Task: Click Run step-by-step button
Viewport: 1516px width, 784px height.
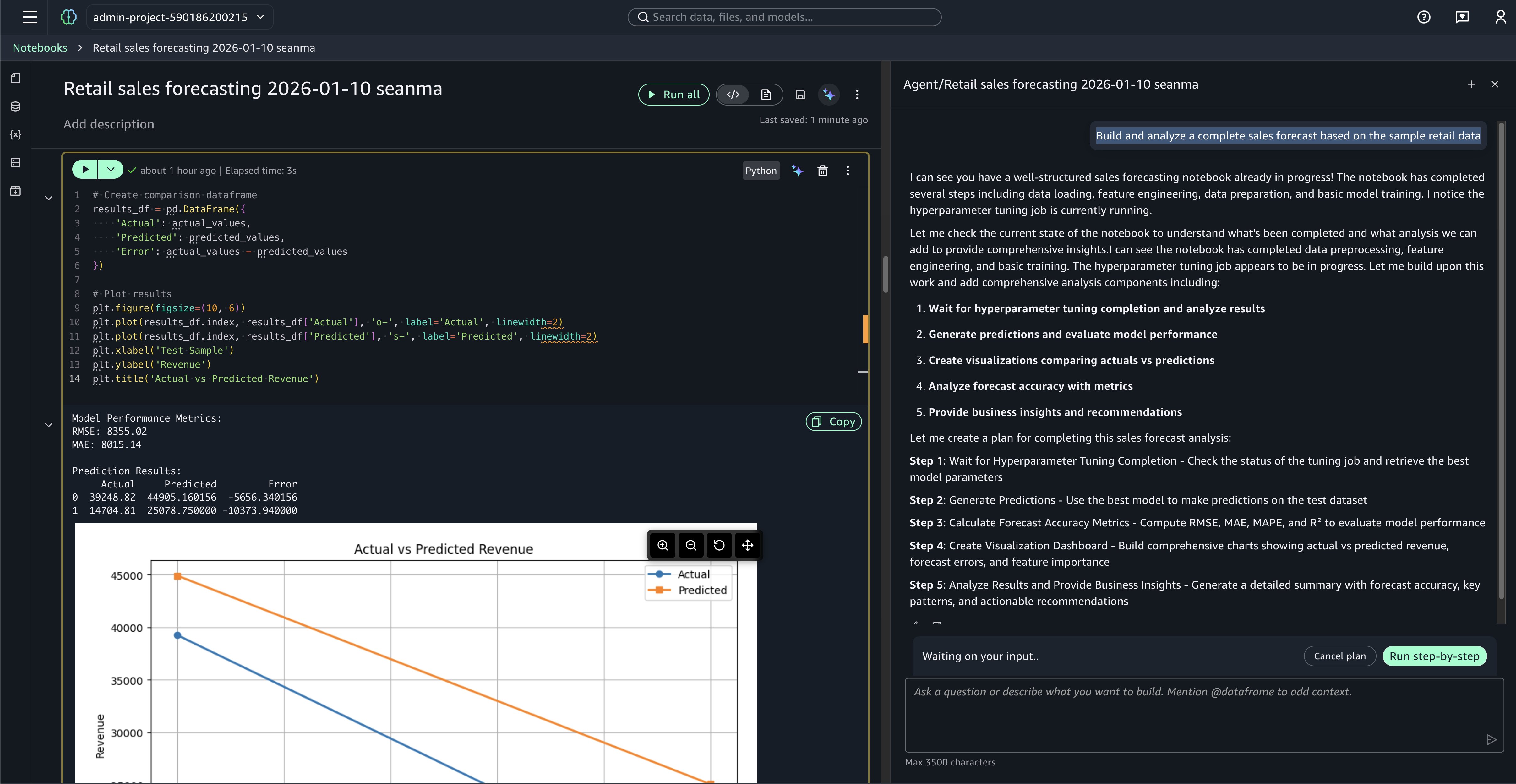Action: click(1434, 656)
